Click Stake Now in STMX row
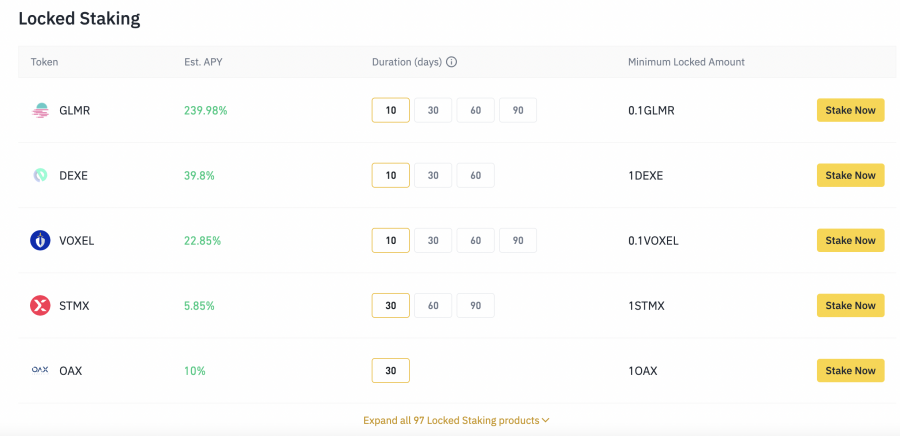900x436 pixels. point(850,305)
